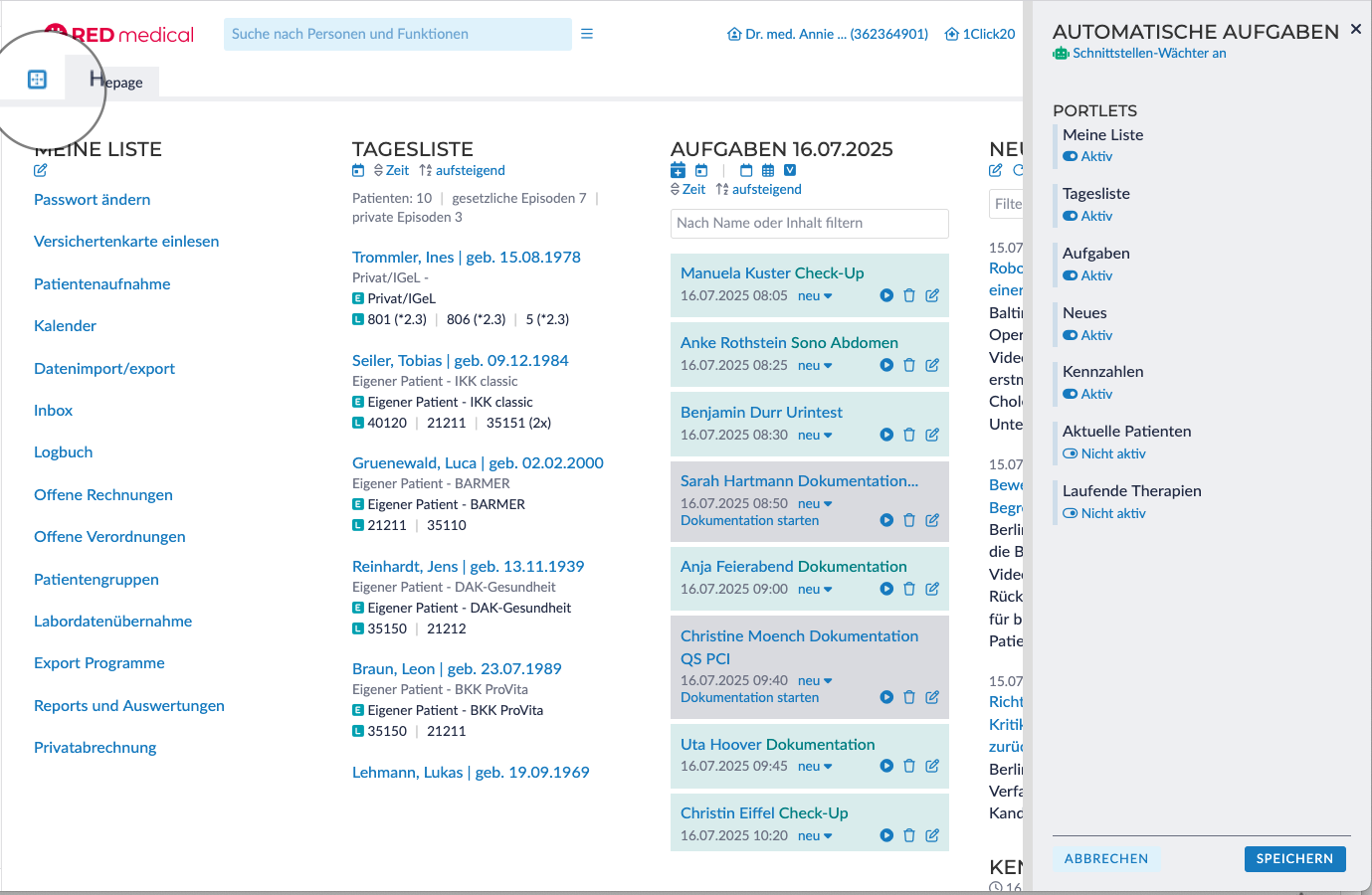This screenshot has width=1372, height=895.
Task: Focus the Aufgaben name or content filter field
Action: [809, 224]
